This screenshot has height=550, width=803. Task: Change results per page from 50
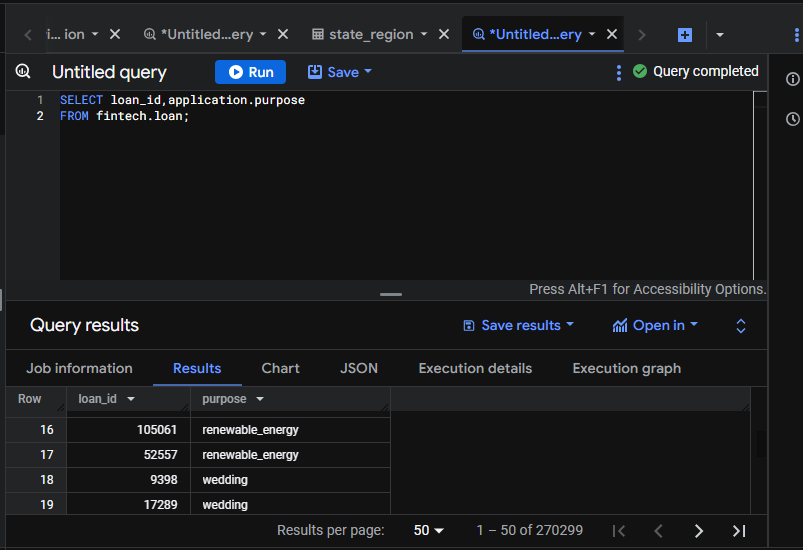429,531
